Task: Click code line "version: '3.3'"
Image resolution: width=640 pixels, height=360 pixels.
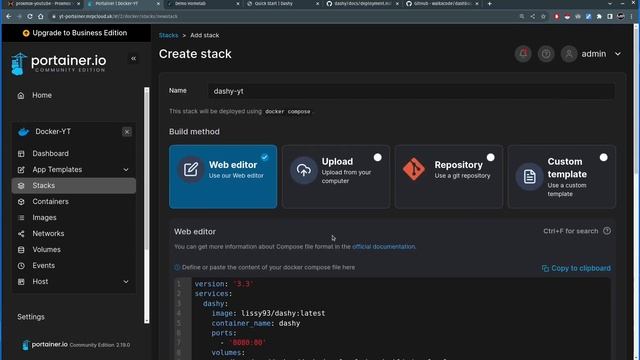Action: [224, 284]
